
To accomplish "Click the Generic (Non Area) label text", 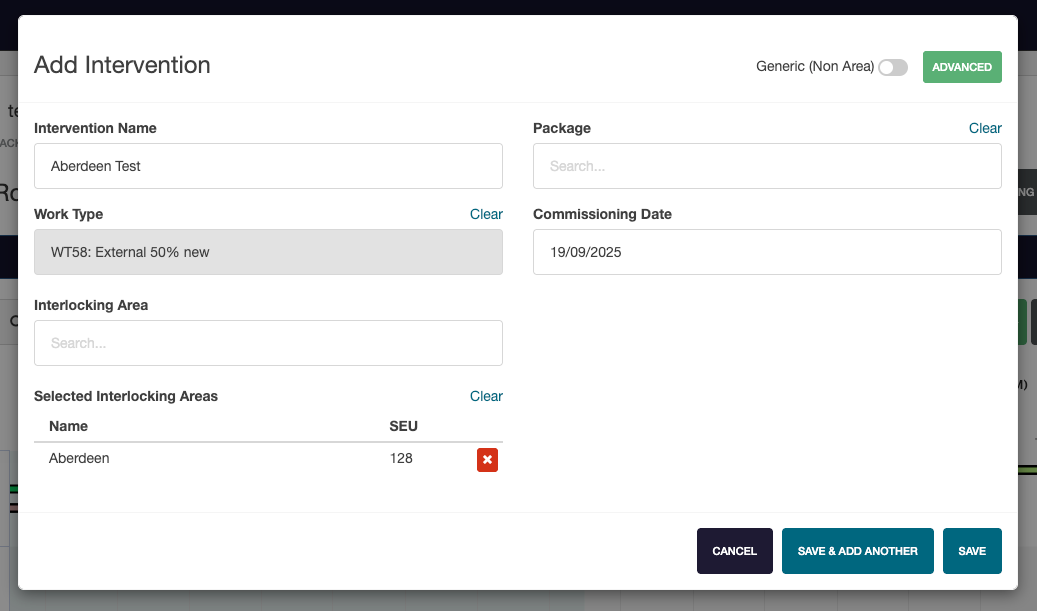I will [x=814, y=67].
